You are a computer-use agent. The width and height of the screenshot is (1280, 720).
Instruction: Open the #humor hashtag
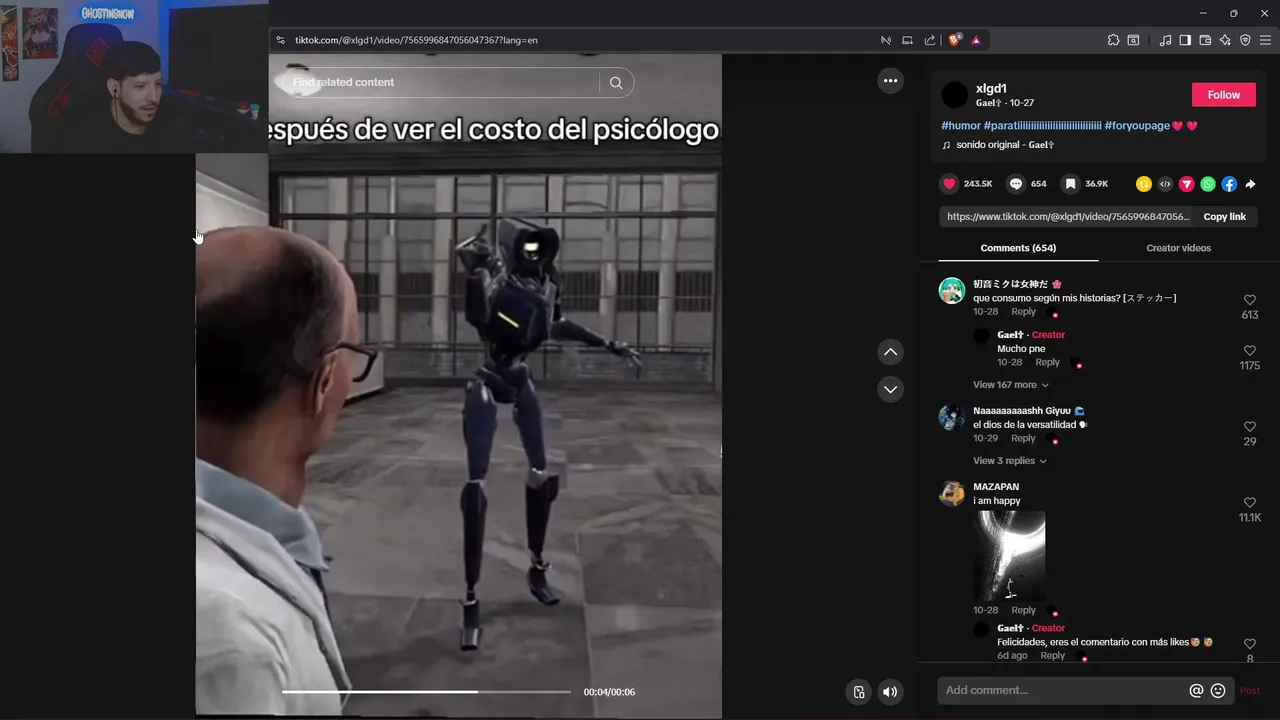[x=961, y=126]
